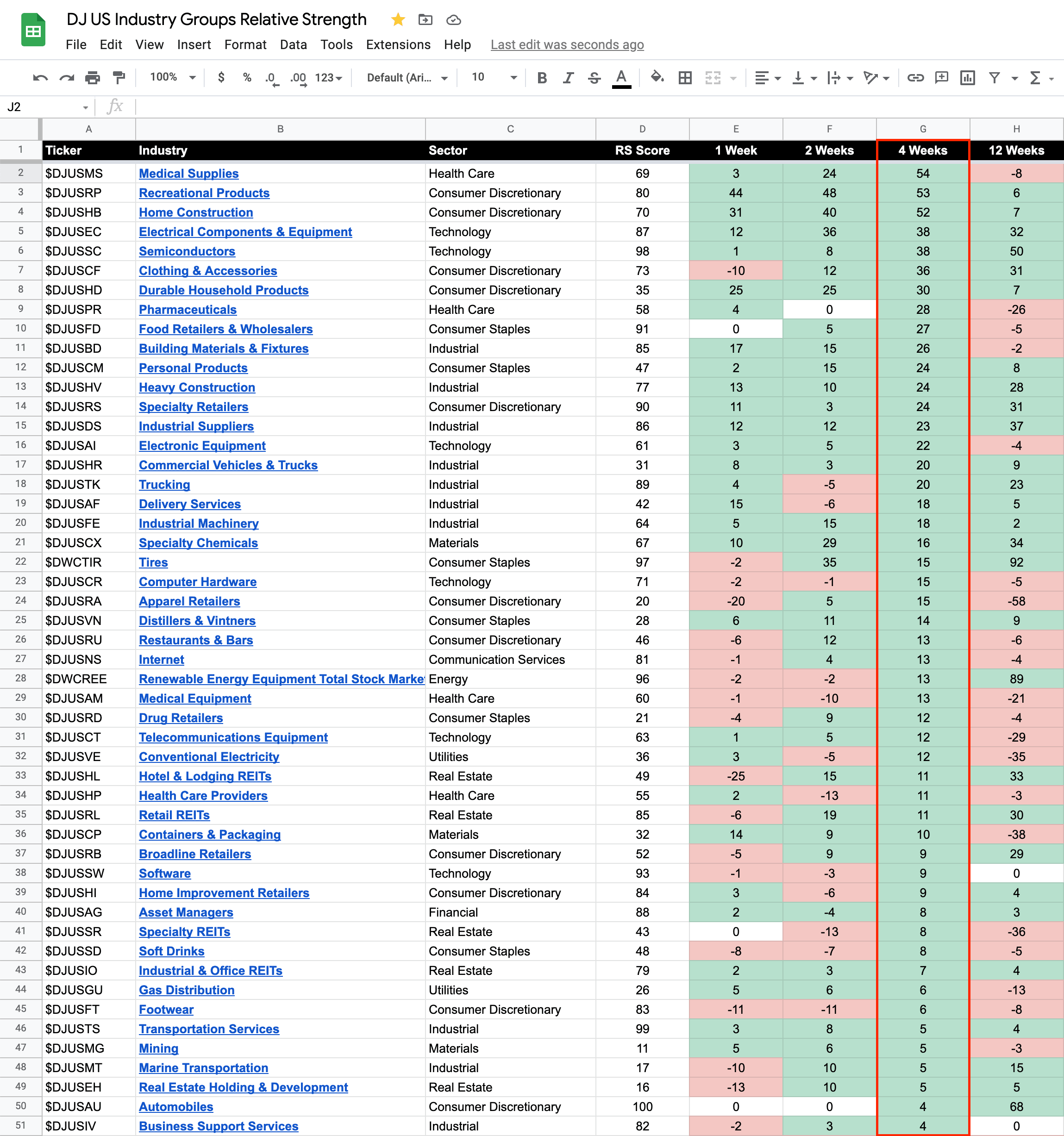Open the Borders tool
This screenshot has height=1136, width=1064.
click(x=685, y=78)
